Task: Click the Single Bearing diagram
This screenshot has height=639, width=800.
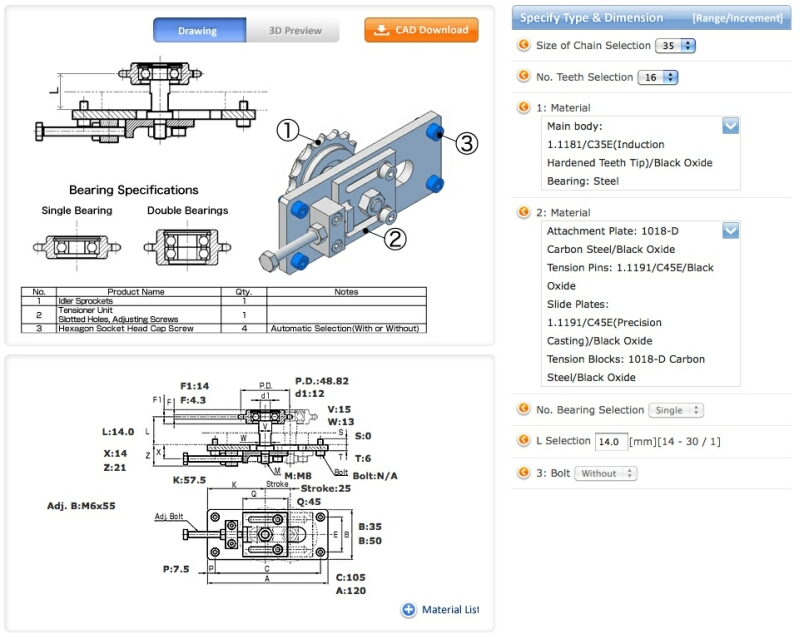Action: [77, 248]
